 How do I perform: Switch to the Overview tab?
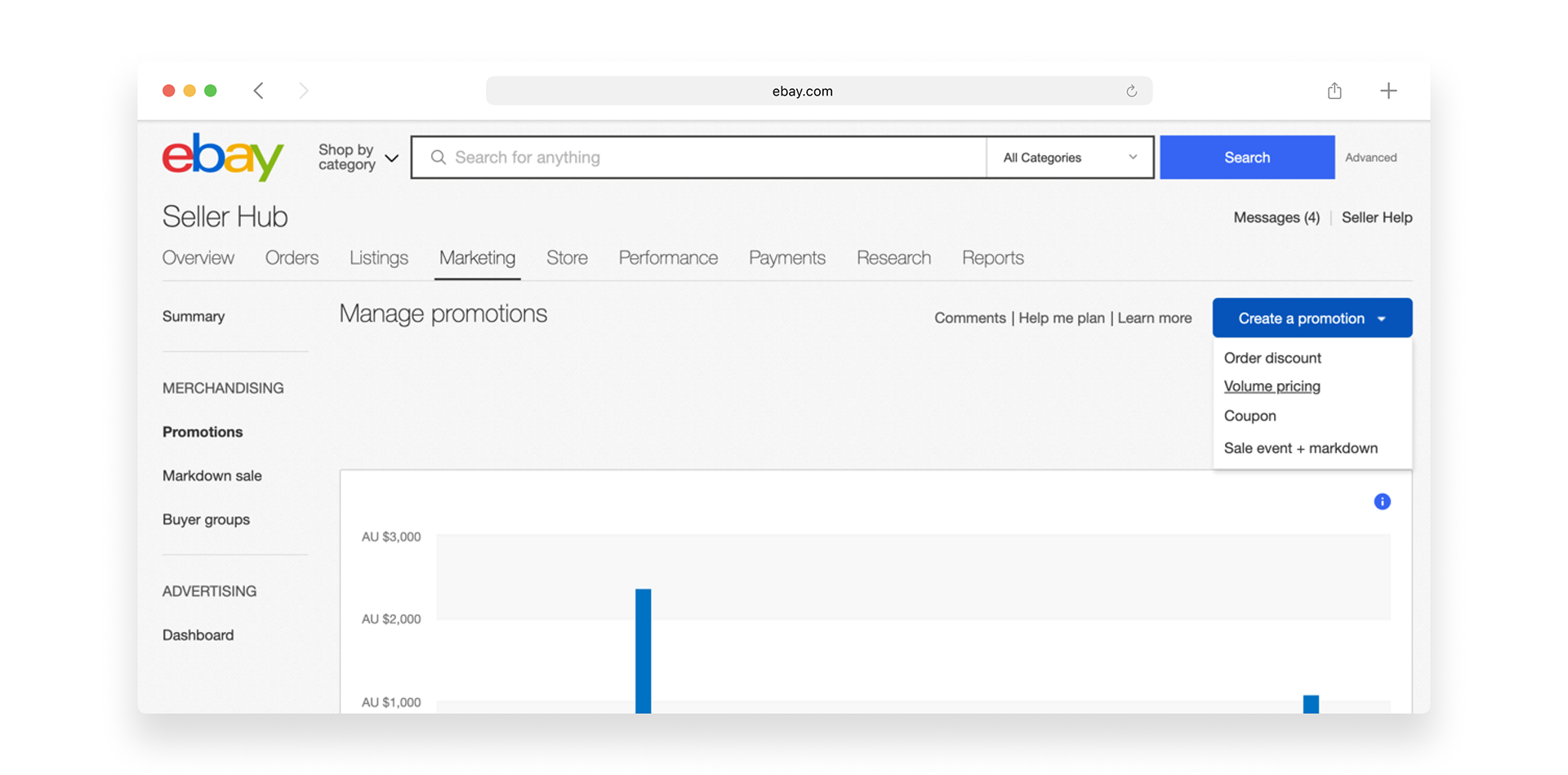(198, 257)
